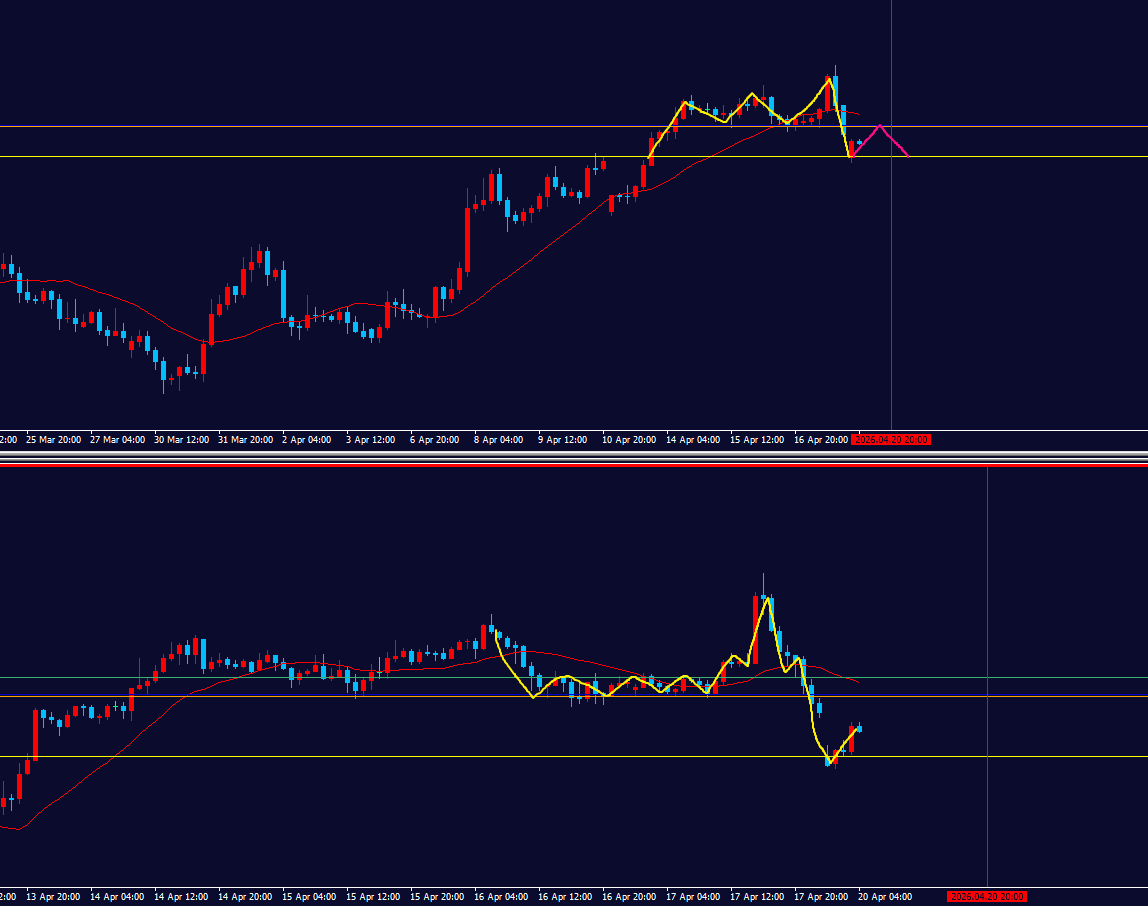Viewport: 1148px width, 906px height.
Task: Select the red highlighted date label on upper chart
Action: click(890, 440)
